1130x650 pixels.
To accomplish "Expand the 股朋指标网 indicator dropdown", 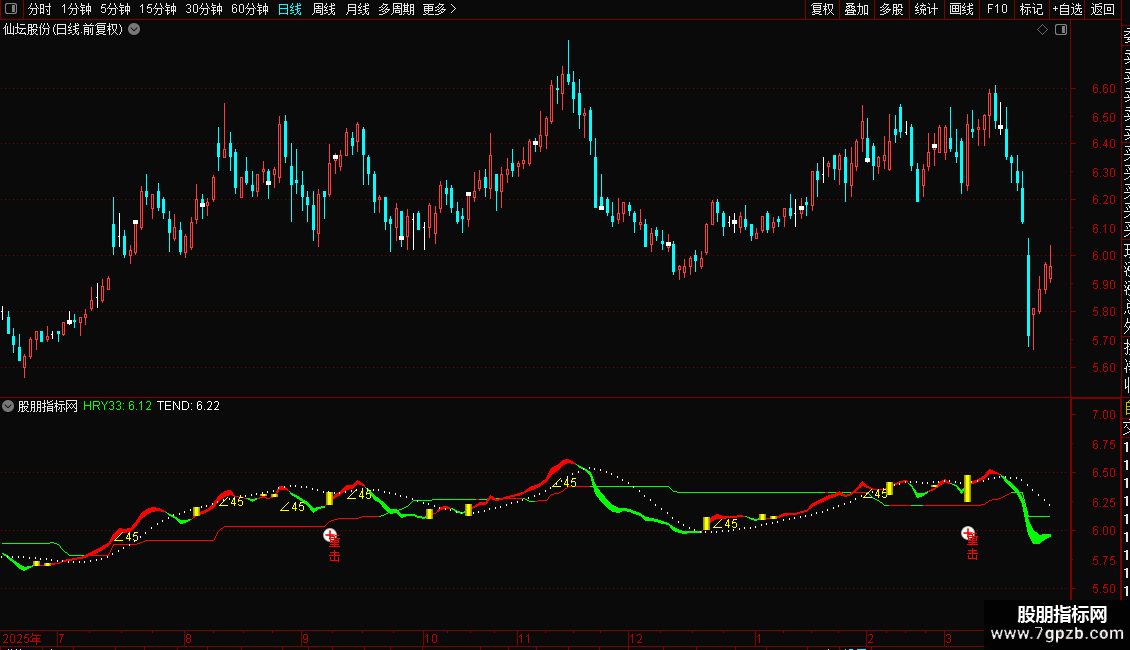I will 8,406.
